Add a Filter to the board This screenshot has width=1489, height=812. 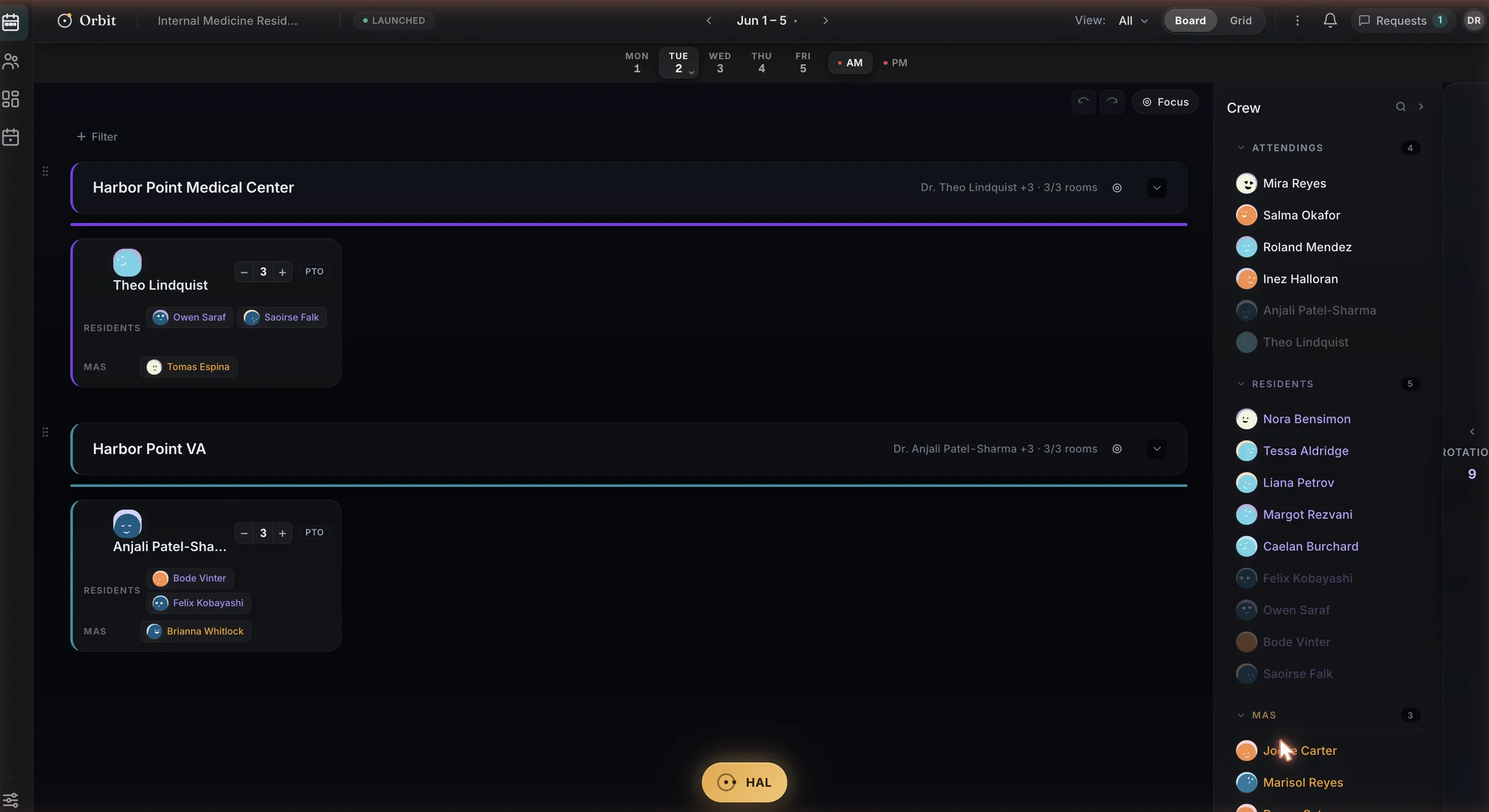coord(96,136)
